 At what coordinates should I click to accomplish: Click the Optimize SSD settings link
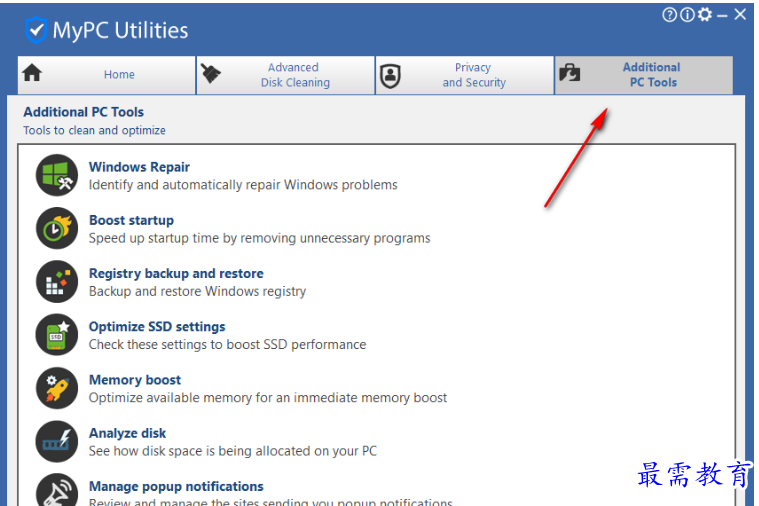pos(157,327)
